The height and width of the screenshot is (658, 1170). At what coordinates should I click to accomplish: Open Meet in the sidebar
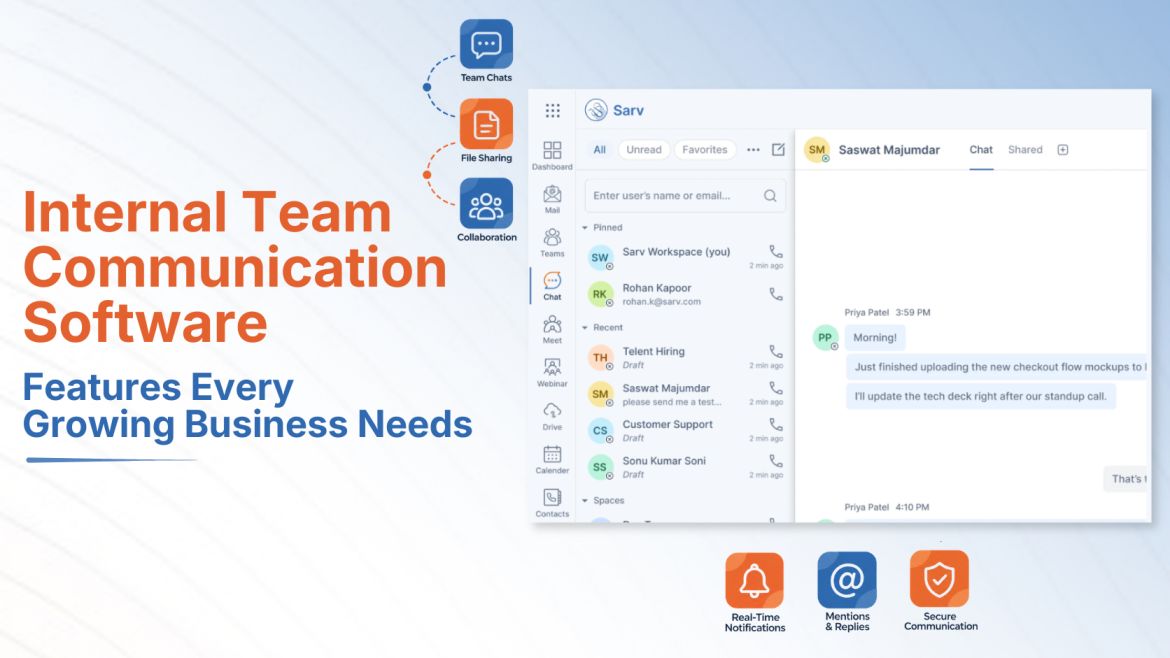(552, 329)
